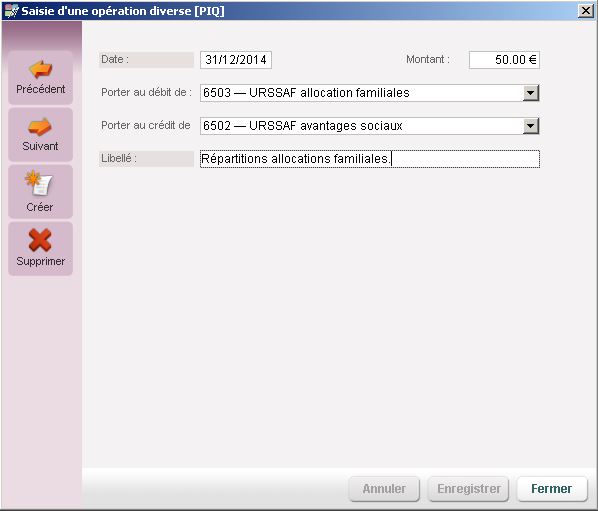Click the Créer new document icon
Image resolution: width=598 pixels, height=511 pixels.
39,183
